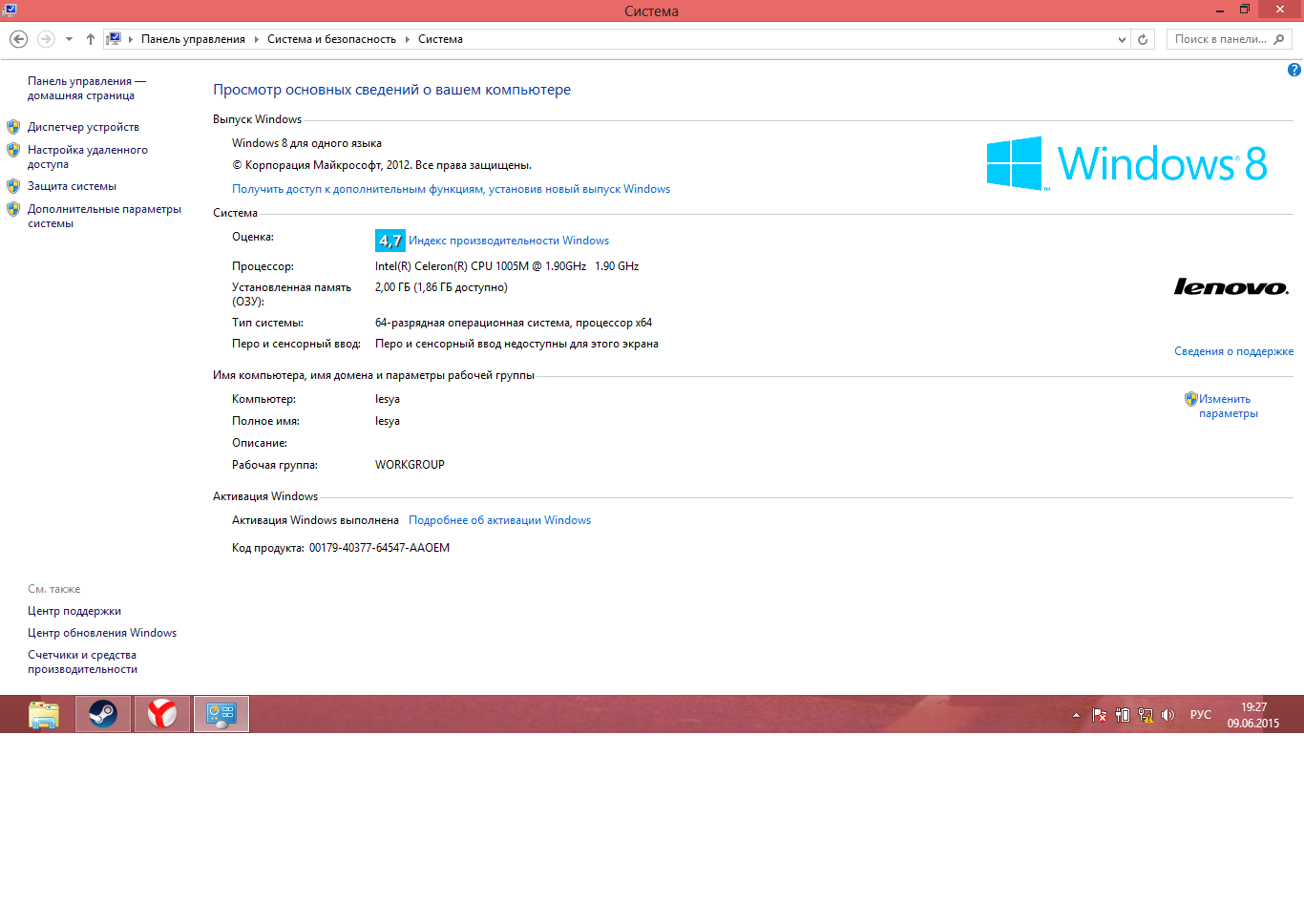Screen dimensions: 1304x924
Task: Open Центр поддержки in the See also list
Action: [74, 611]
